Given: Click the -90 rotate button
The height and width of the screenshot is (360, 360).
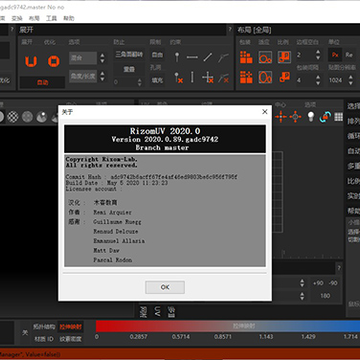Looking at the screenshot, I should click(x=333, y=283).
